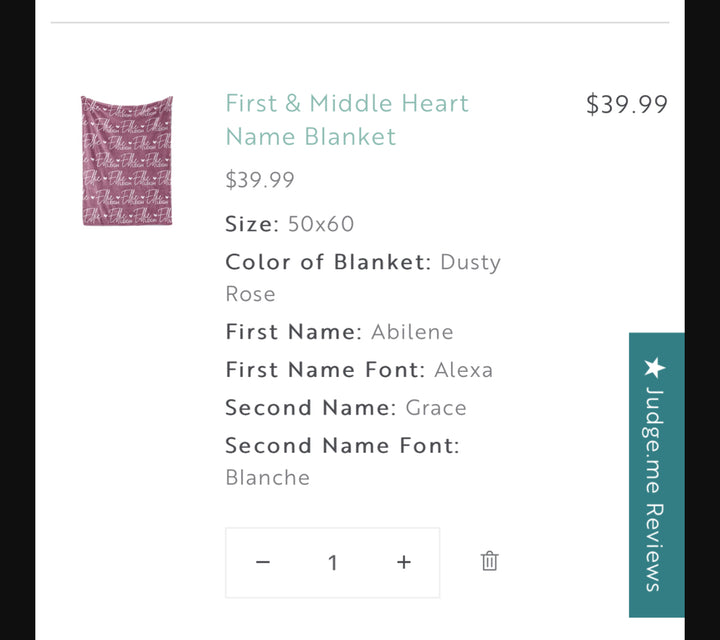720x640 pixels.
Task: Click the Color of Blanket label
Action: pyautogui.click(x=328, y=262)
